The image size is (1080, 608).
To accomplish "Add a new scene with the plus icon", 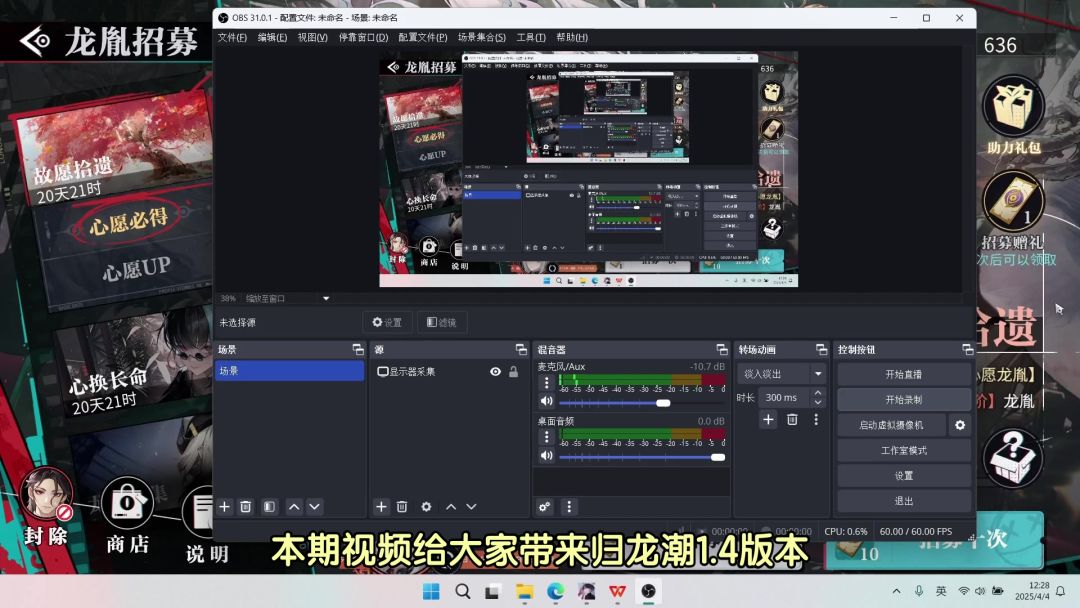I will pos(225,507).
